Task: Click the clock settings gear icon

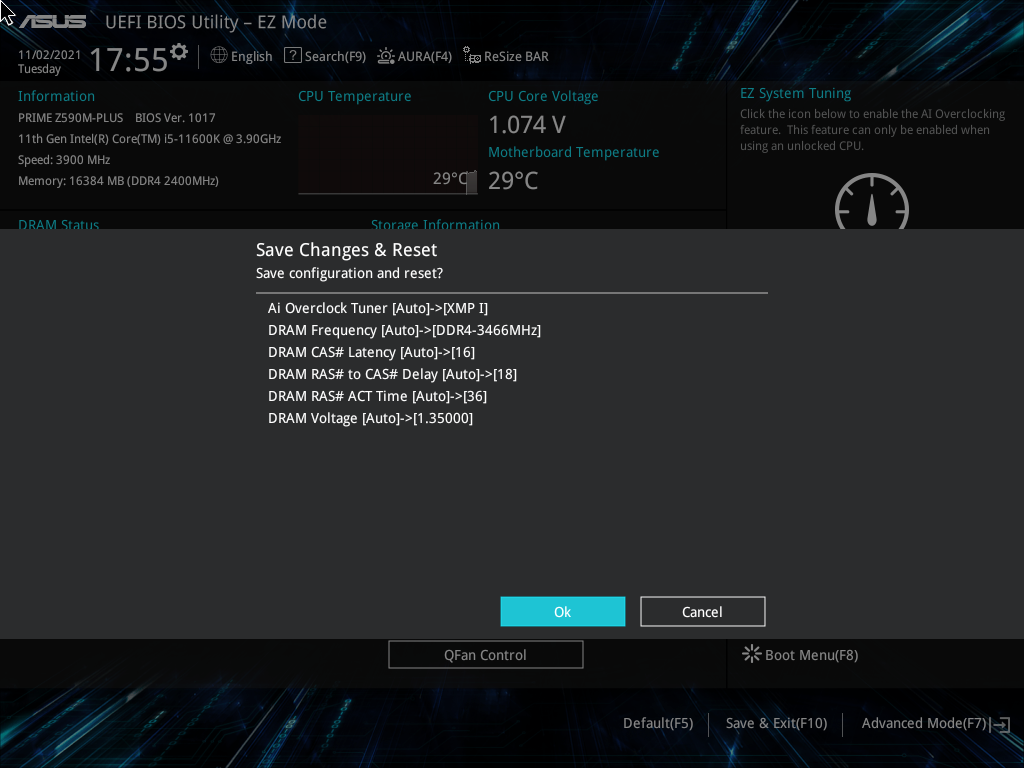Action: click(x=178, y=51)
